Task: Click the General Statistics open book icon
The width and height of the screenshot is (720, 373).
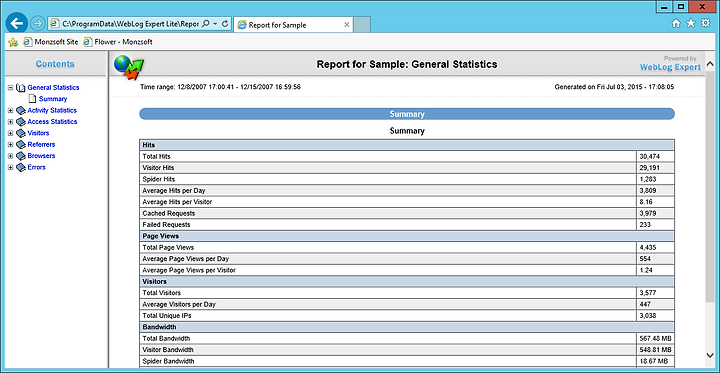Action: pyautogui.click(x=20, y=87)
